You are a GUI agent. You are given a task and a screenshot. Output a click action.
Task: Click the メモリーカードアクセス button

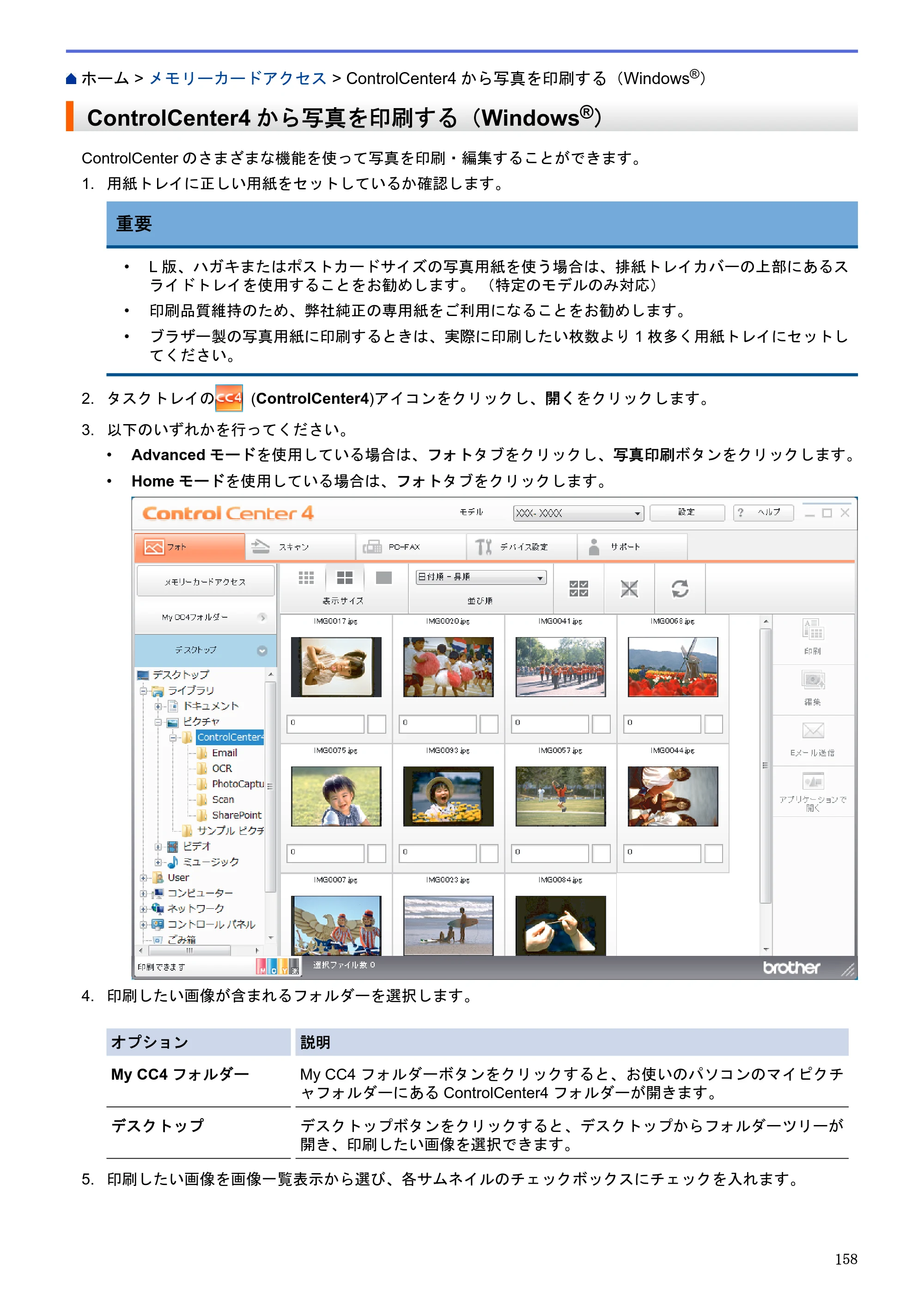click(206, 582)
